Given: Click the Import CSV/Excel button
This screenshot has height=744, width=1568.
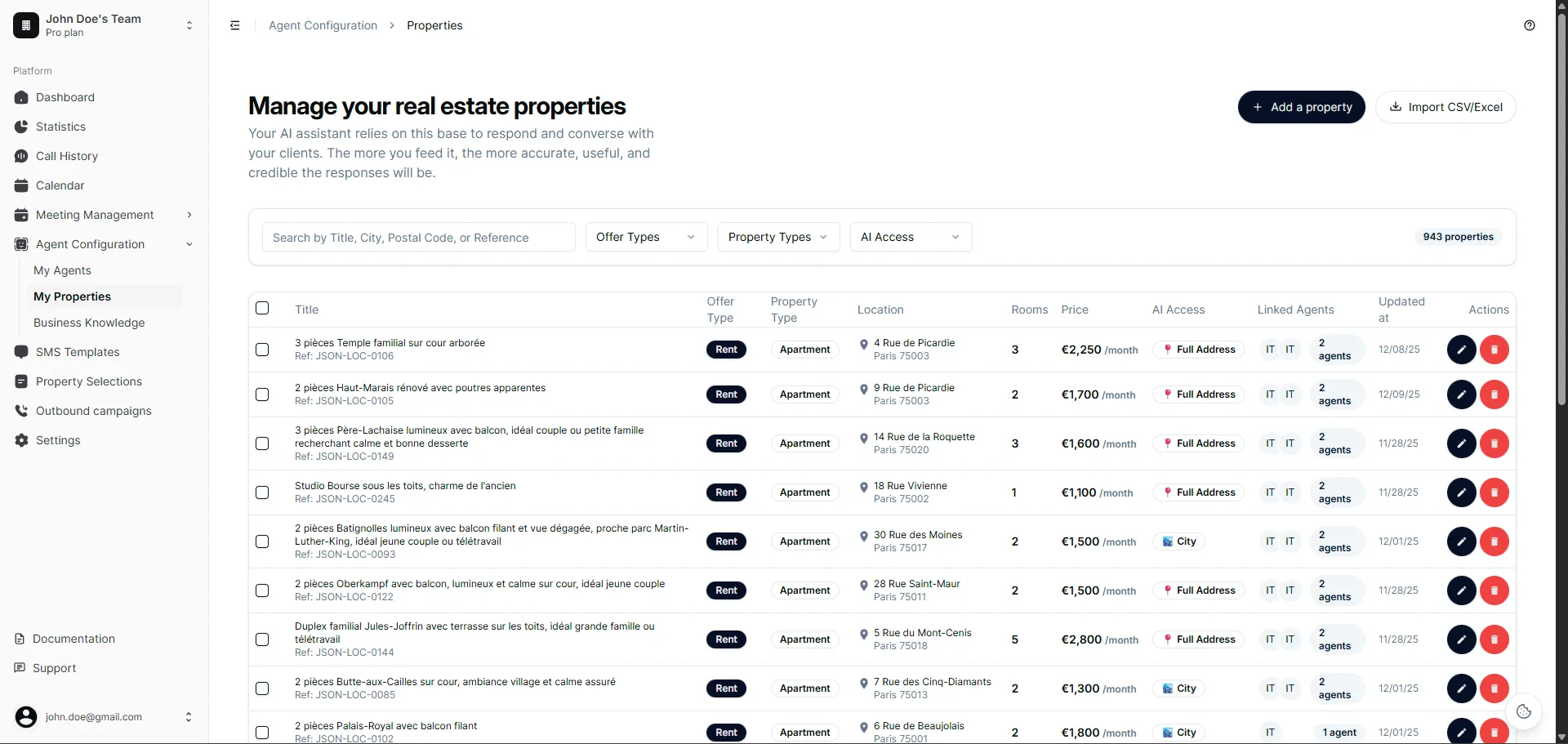Looking at the screenshot, I should tap(1446, 107).
